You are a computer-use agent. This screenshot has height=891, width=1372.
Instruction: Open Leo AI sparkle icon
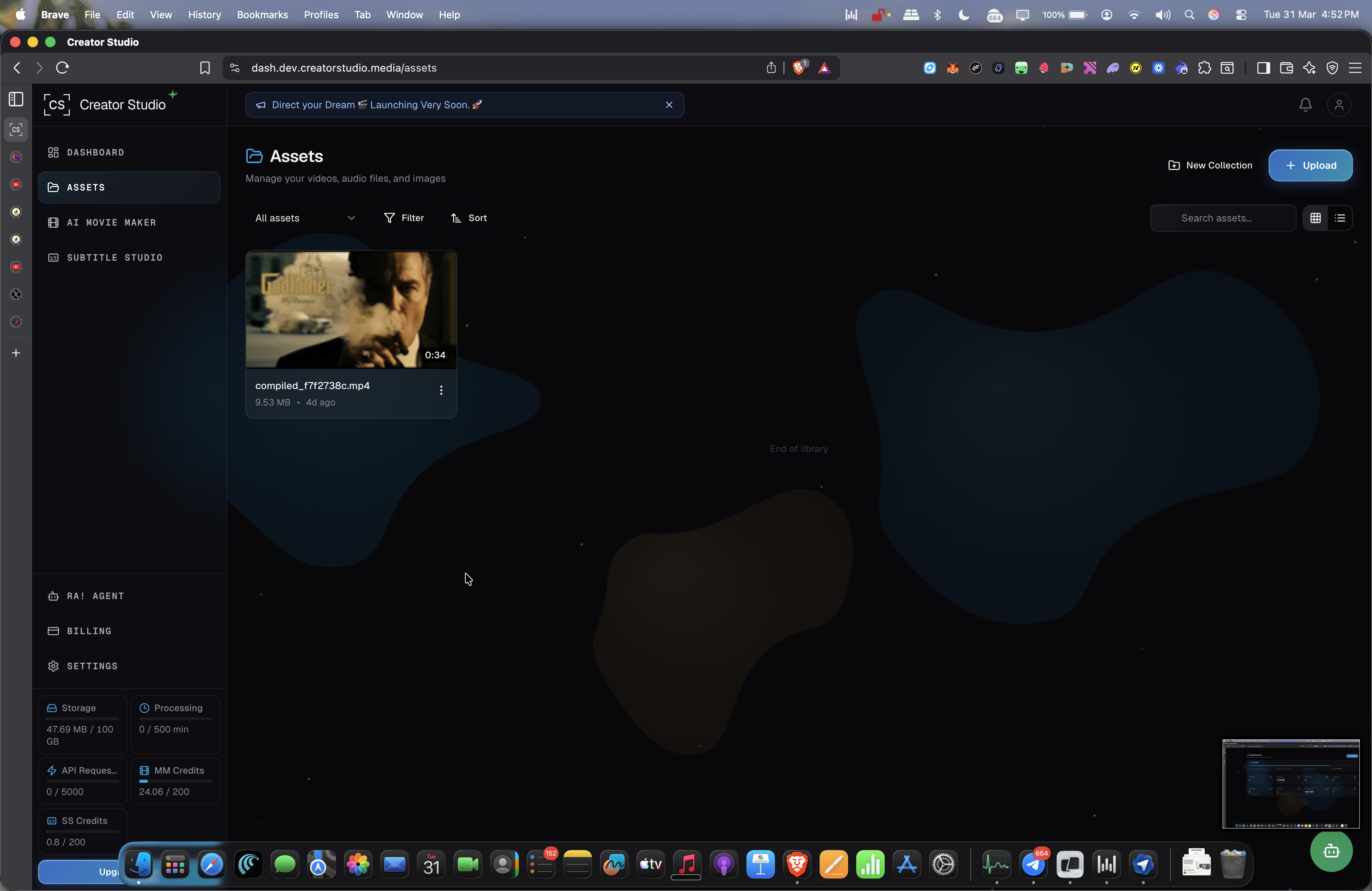pyautogui.click(x=1309, y=68)
